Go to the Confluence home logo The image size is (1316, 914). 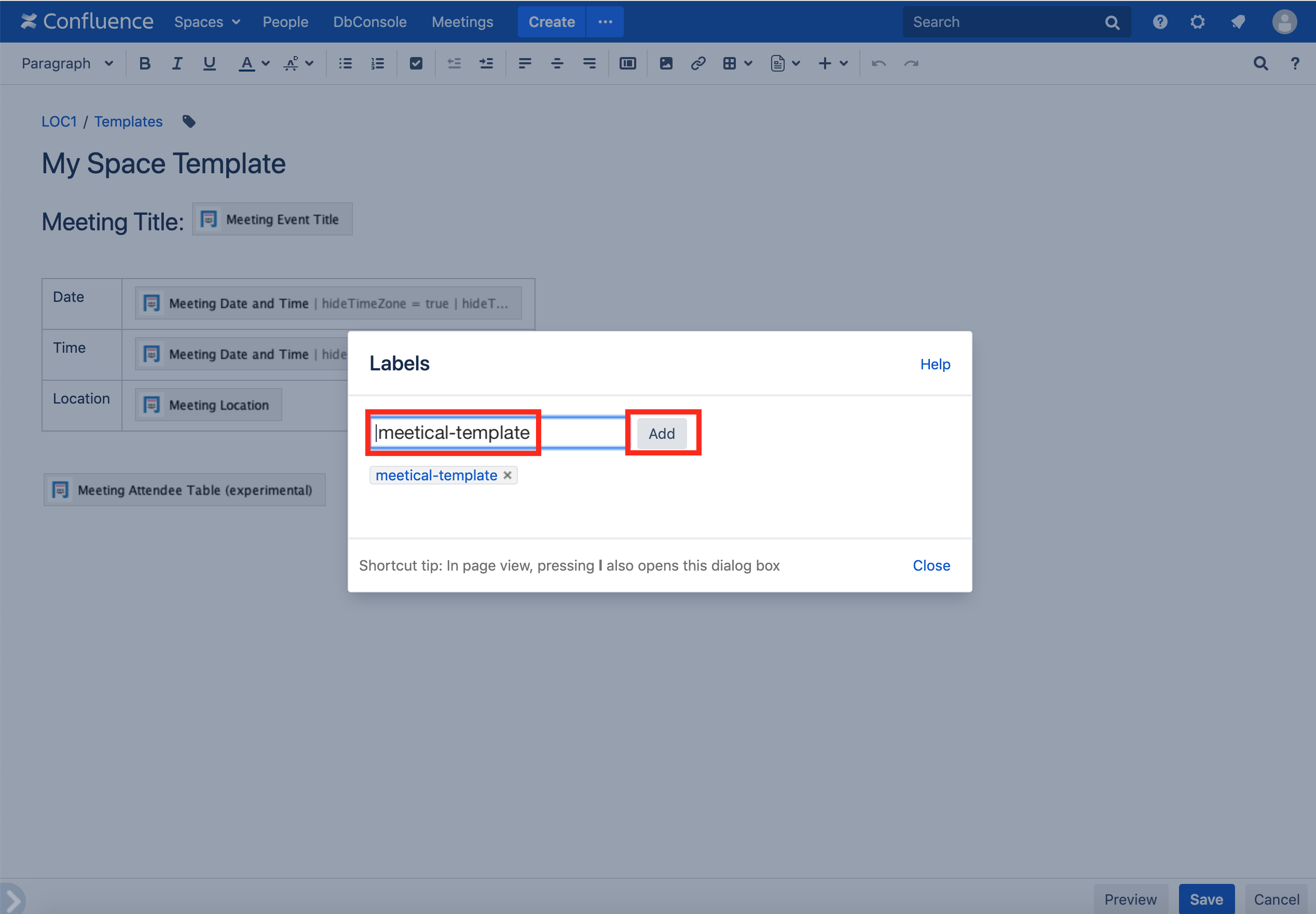tap(87, 22)
